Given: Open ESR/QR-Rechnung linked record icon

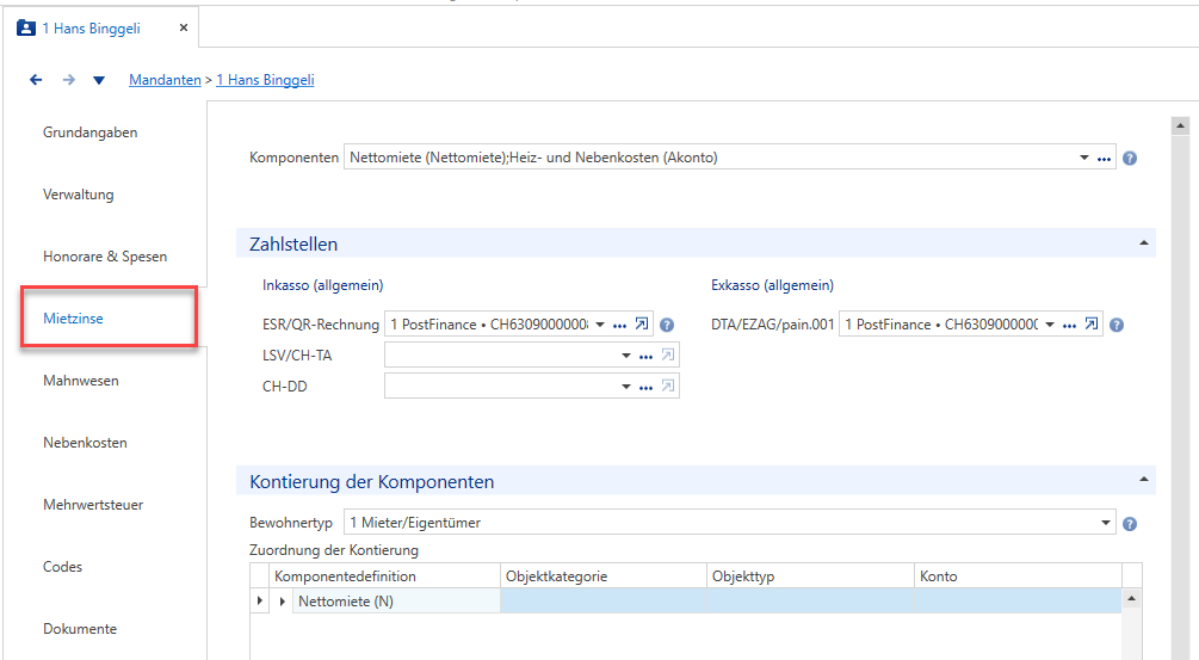Looking at the screenshot, I should pos(642,323).
